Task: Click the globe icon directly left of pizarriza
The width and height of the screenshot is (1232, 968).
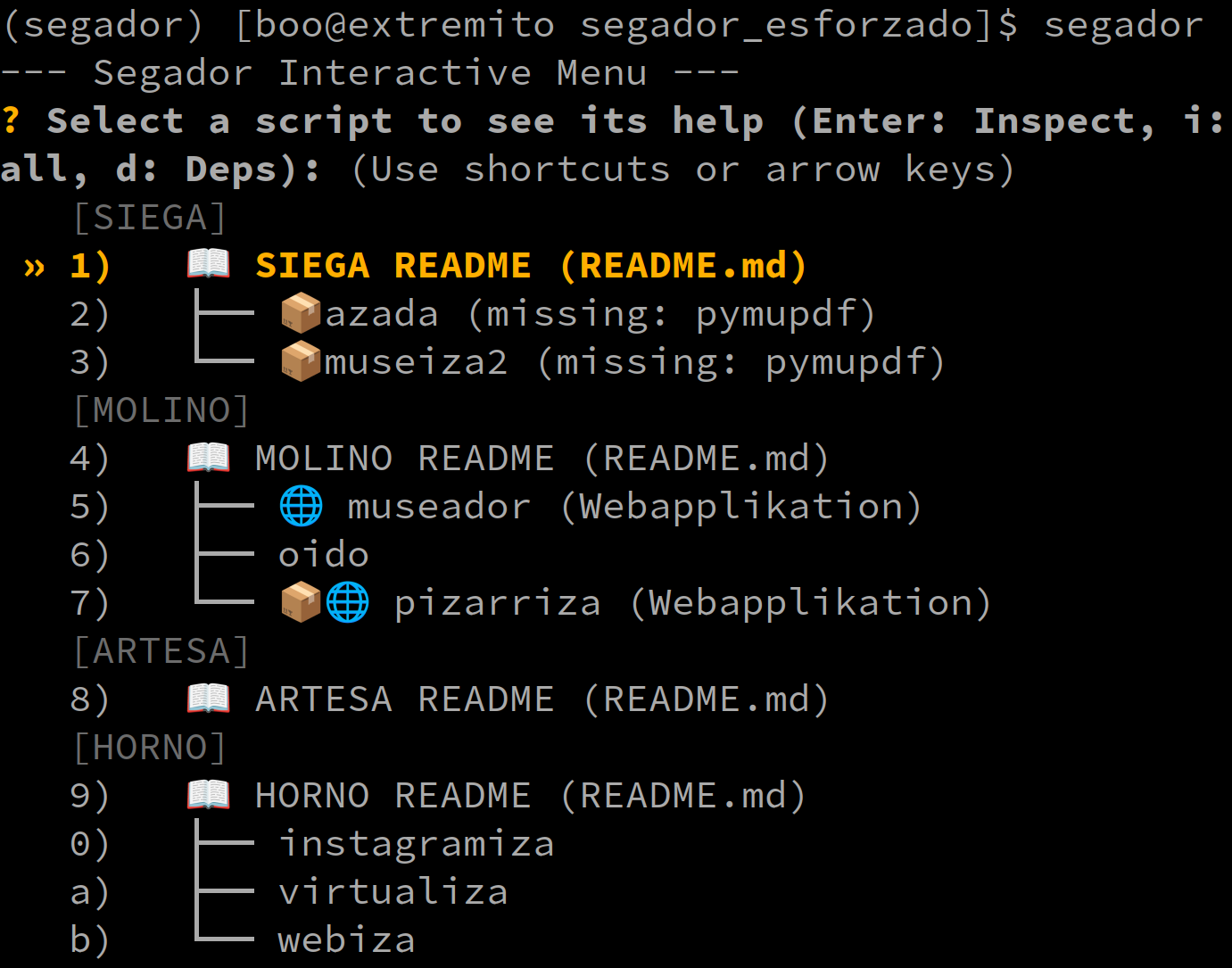Action: [347, 602]
